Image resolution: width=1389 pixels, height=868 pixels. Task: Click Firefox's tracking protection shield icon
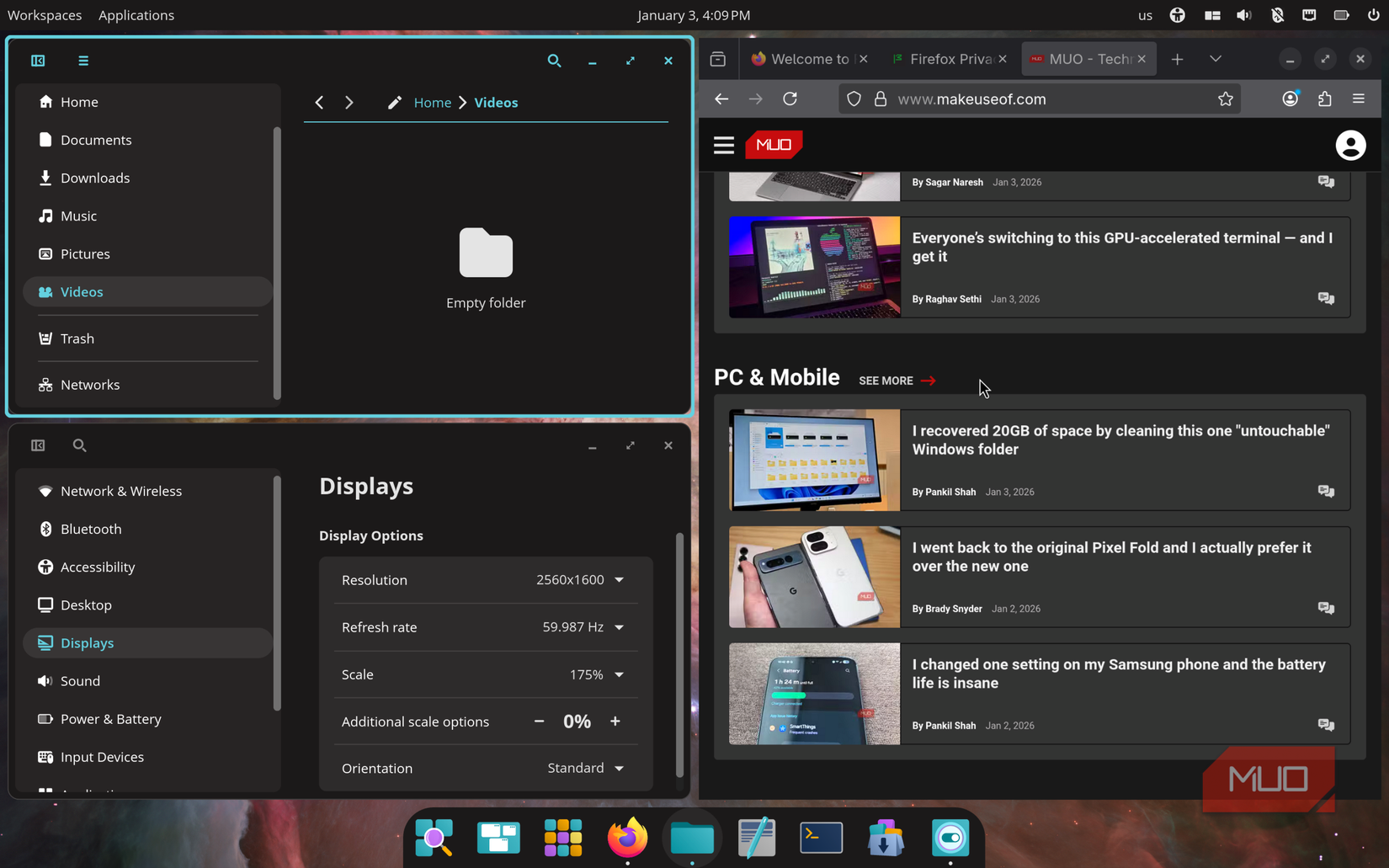[853, 99]
